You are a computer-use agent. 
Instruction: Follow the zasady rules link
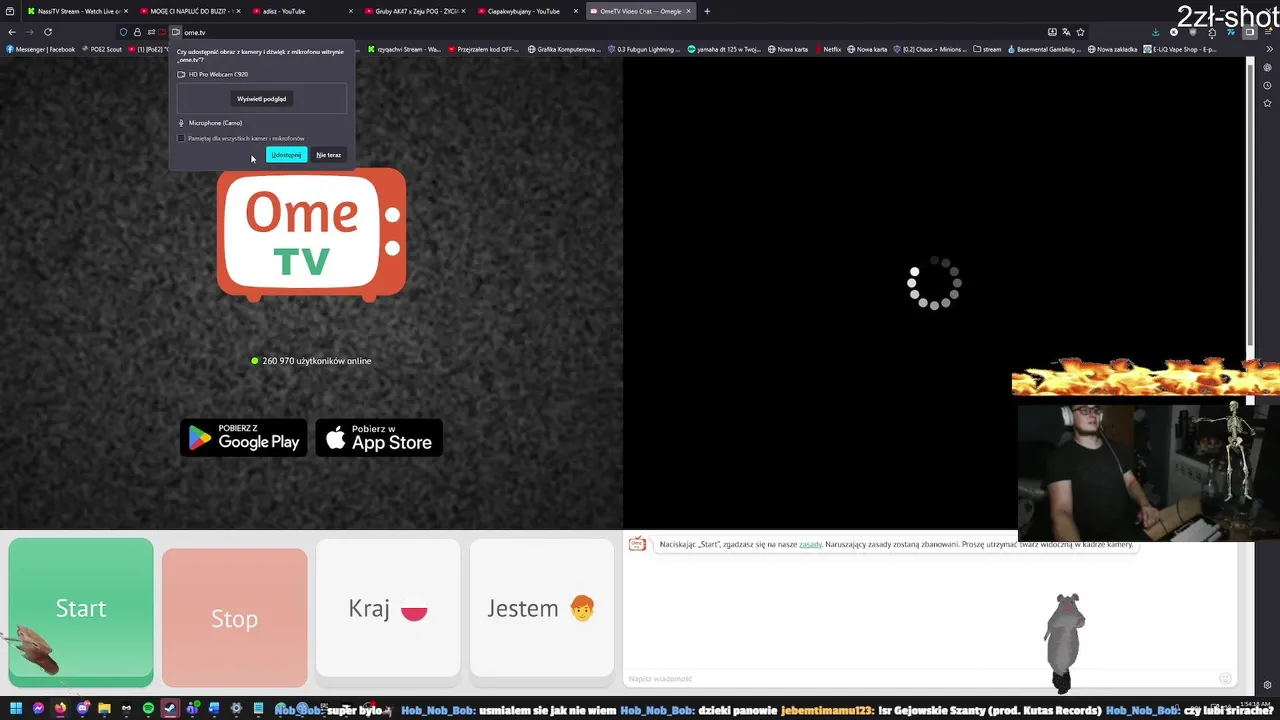(810, 544)
